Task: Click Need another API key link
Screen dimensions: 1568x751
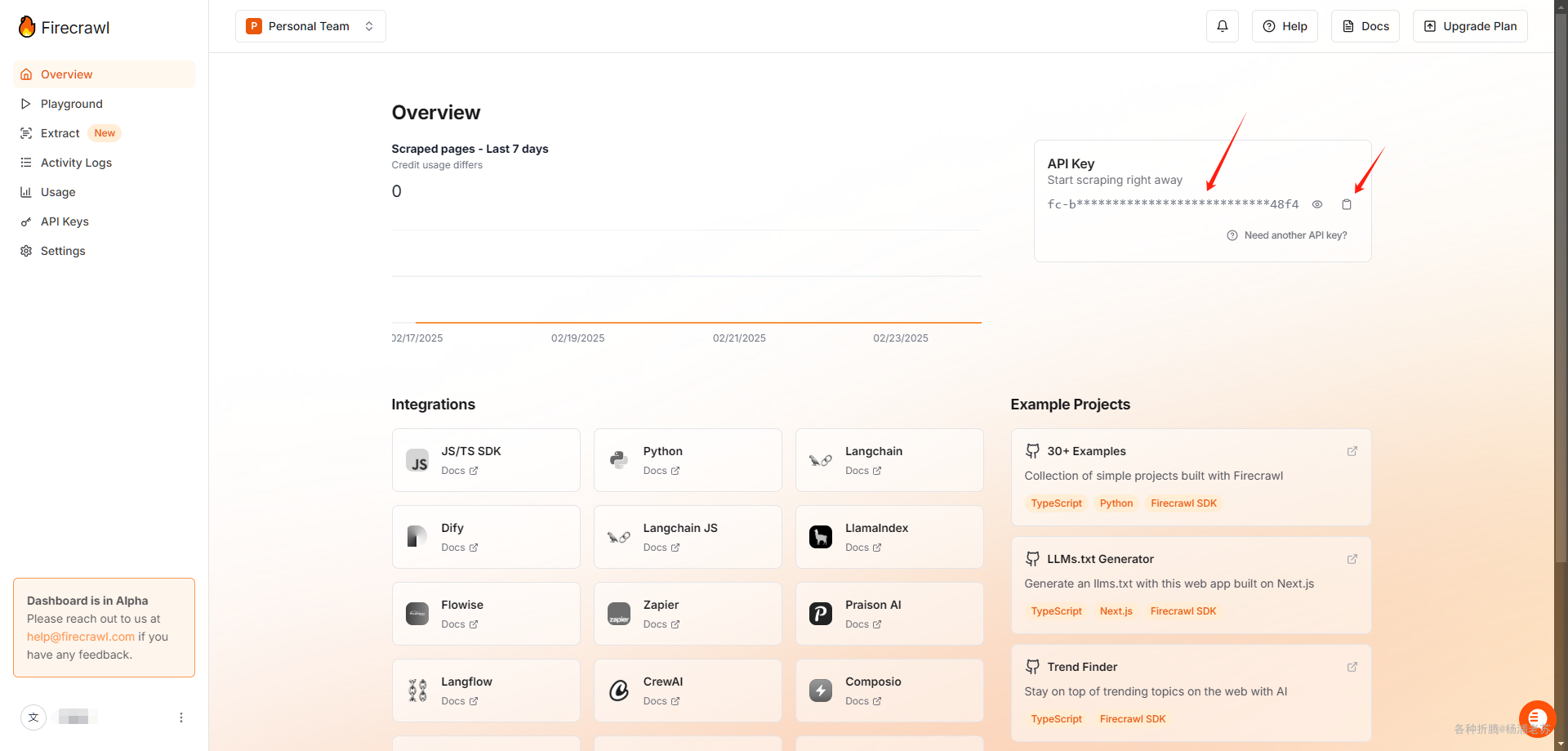Action: coord(1287,235)
